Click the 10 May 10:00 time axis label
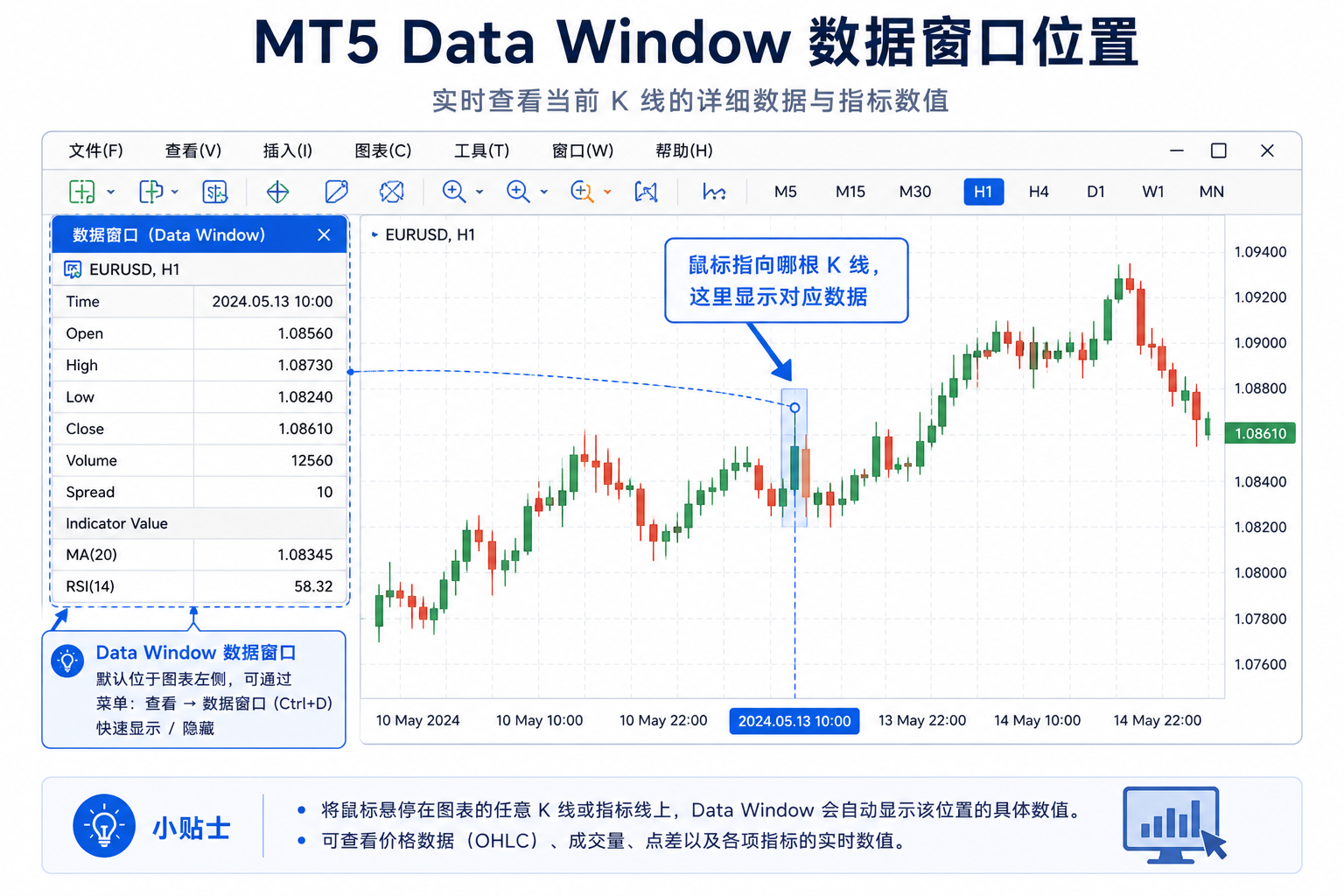1344x896 pixels. pos(539,720)
